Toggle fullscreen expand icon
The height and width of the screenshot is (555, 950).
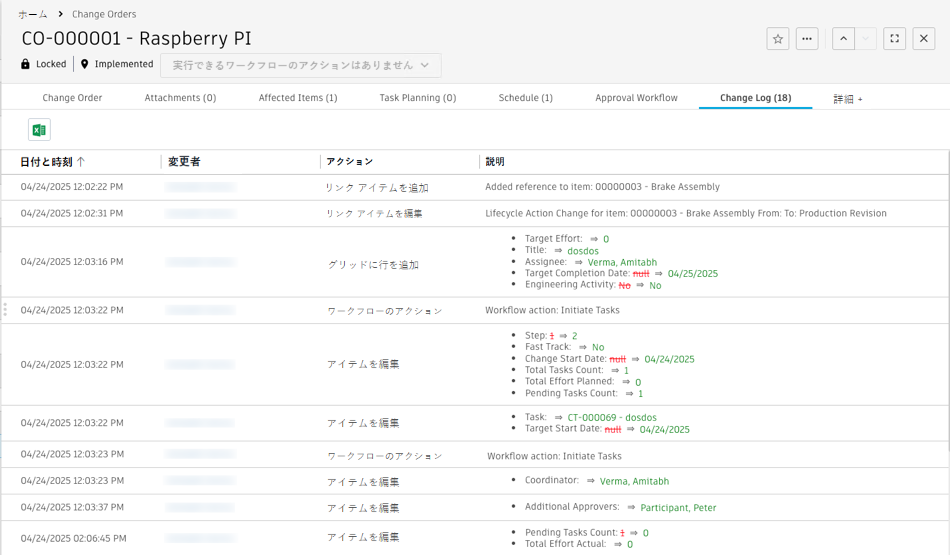pos(894,39)
